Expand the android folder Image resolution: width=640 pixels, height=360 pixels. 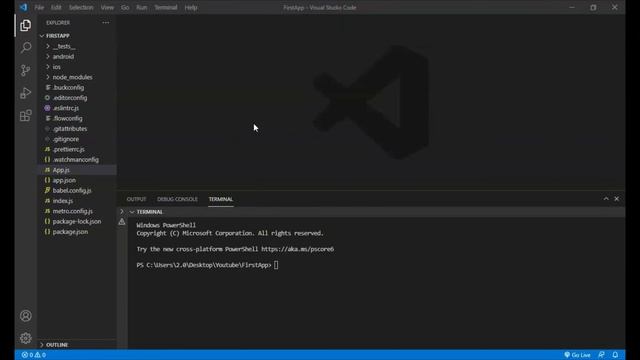click(x=77, y=57)
